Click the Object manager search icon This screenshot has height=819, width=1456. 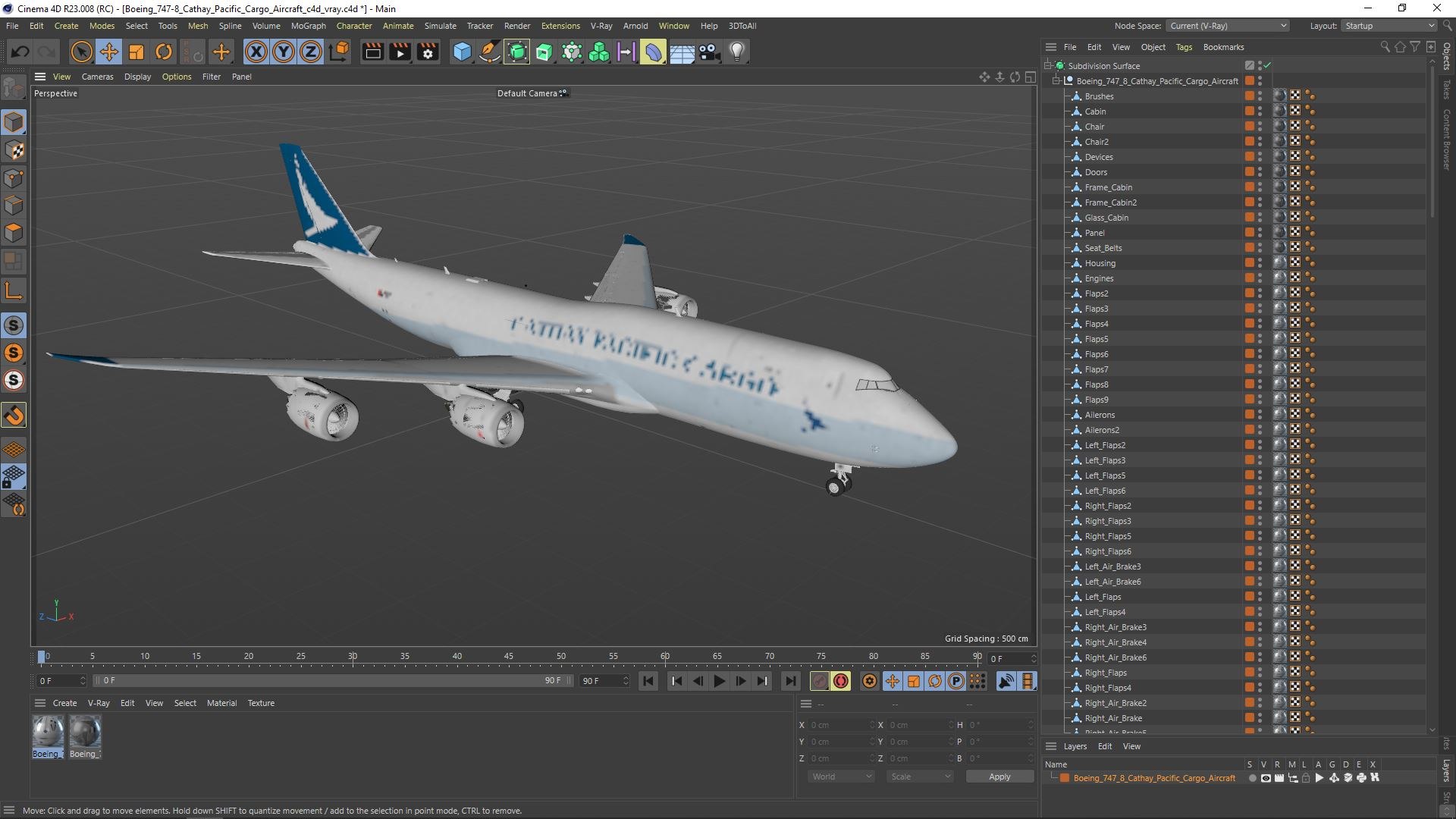click(1385, 47)
